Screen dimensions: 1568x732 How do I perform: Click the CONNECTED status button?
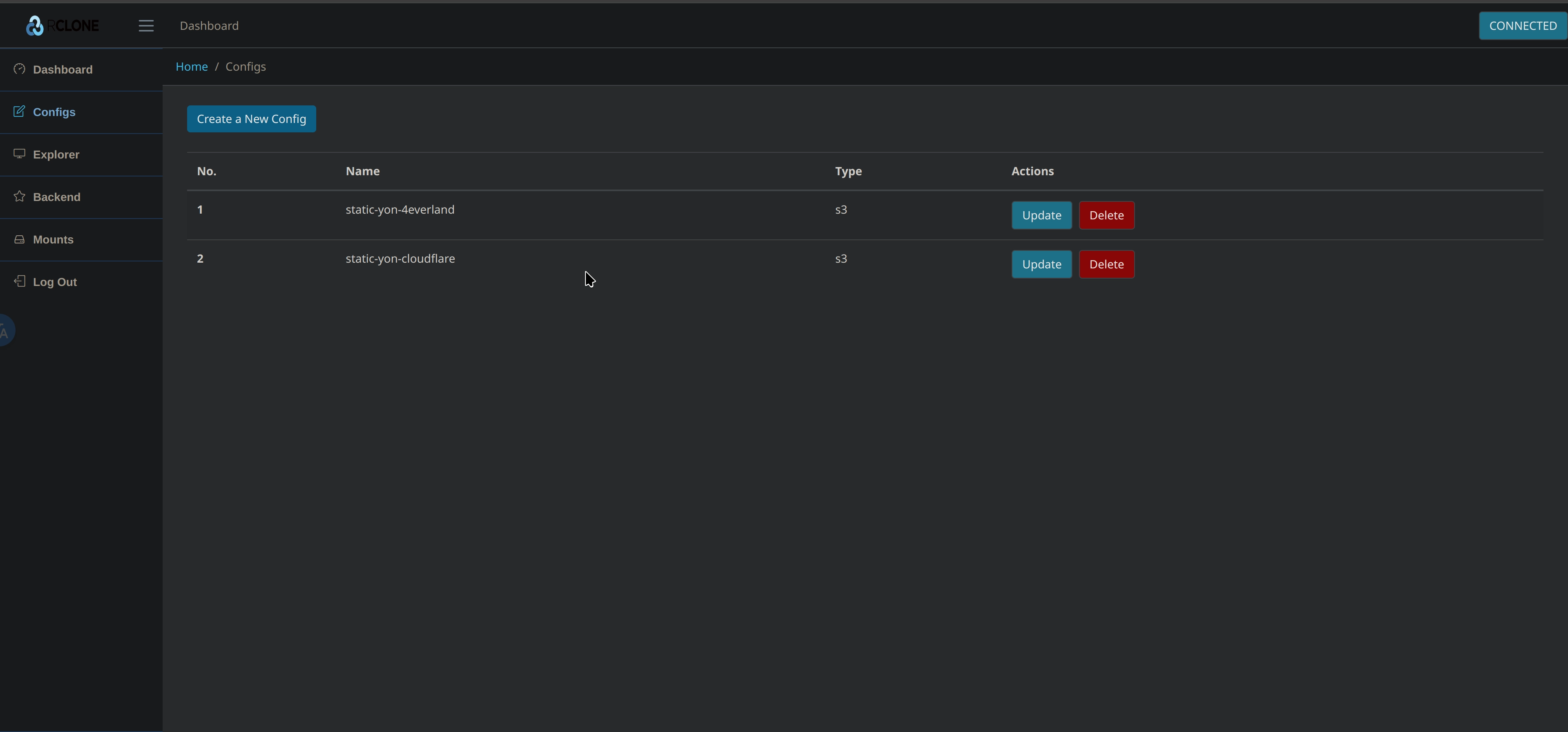pos(1523,26)
